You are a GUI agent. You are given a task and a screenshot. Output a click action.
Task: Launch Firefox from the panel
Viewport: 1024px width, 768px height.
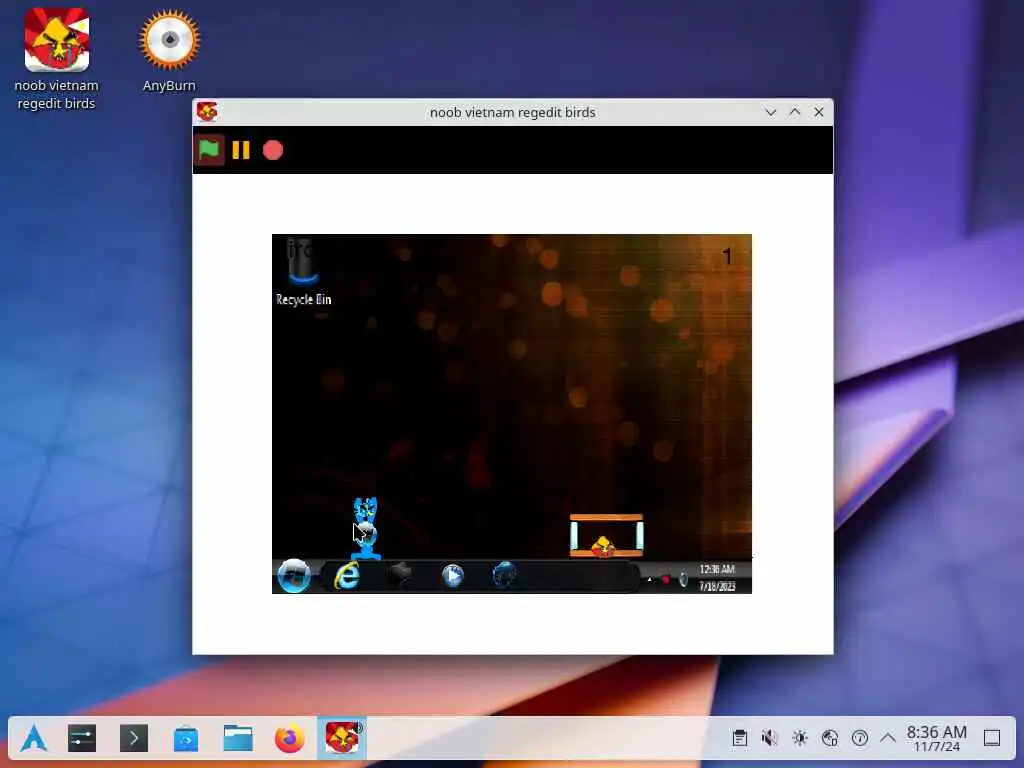pos(289,739)
